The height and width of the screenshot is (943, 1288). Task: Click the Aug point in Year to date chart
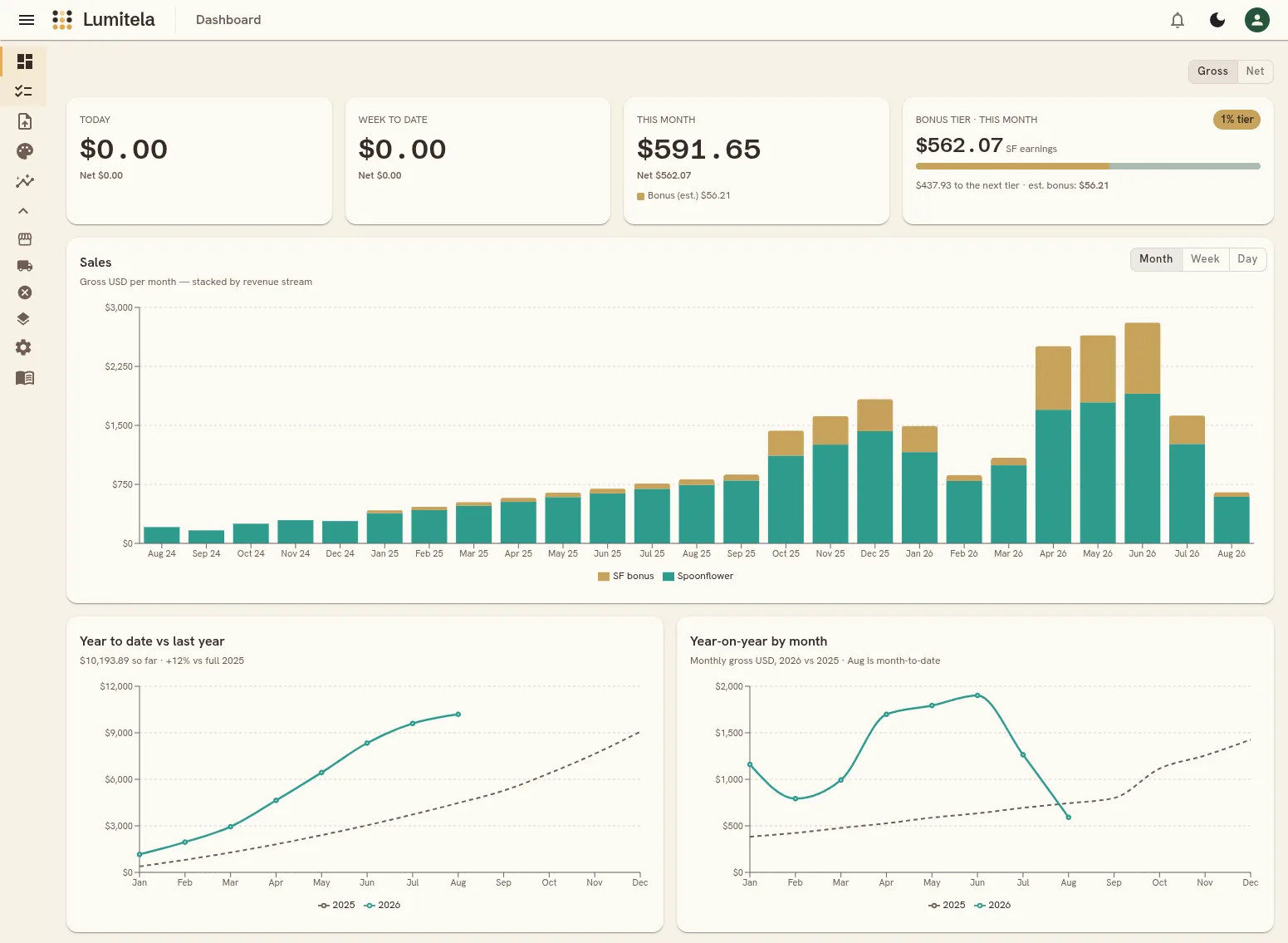click(458, 715)
